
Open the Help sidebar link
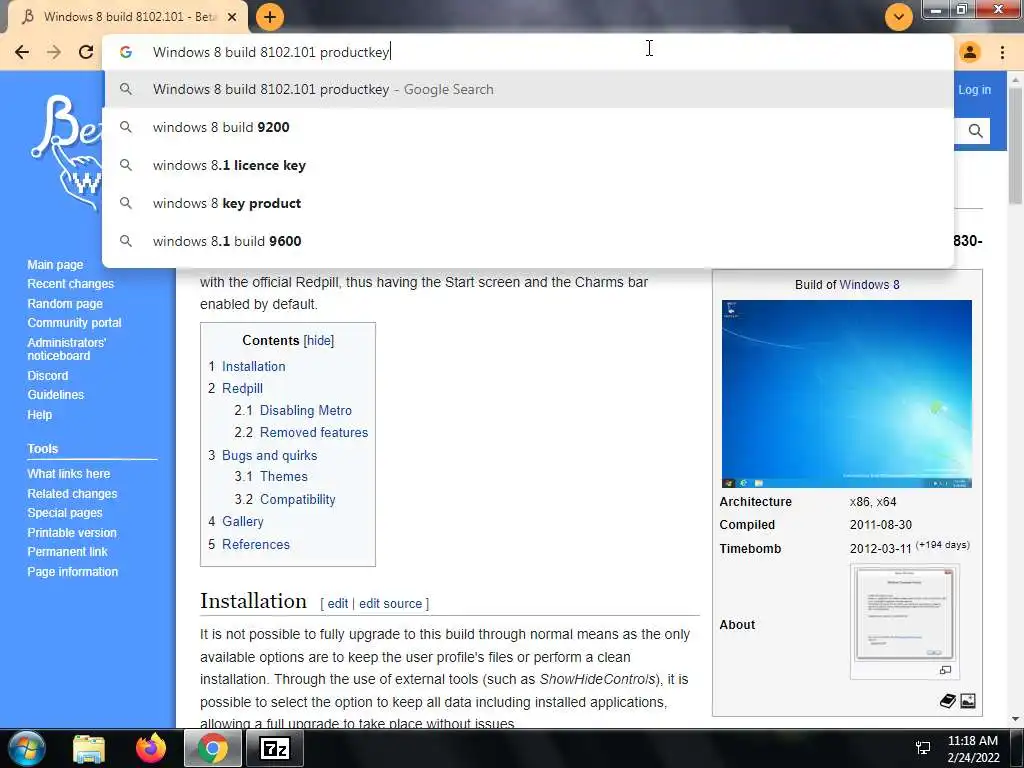point(39,415)
